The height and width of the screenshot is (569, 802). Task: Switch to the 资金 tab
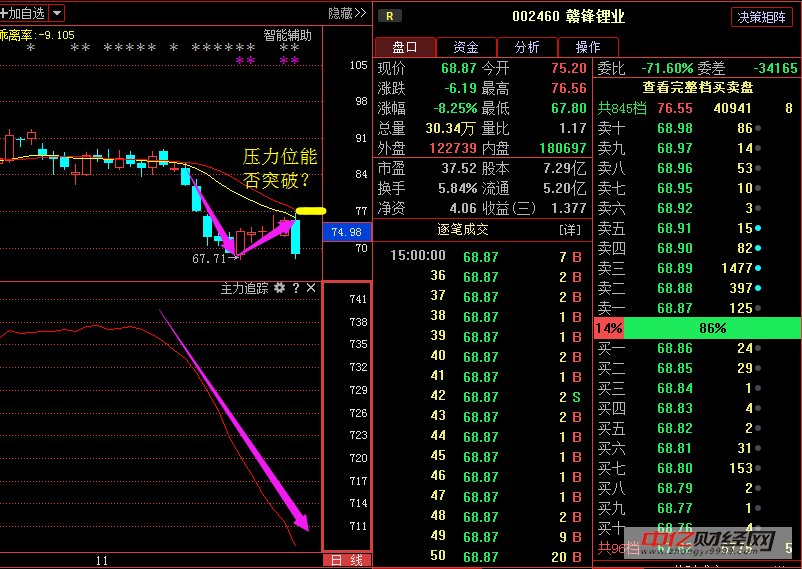(466, 47)
